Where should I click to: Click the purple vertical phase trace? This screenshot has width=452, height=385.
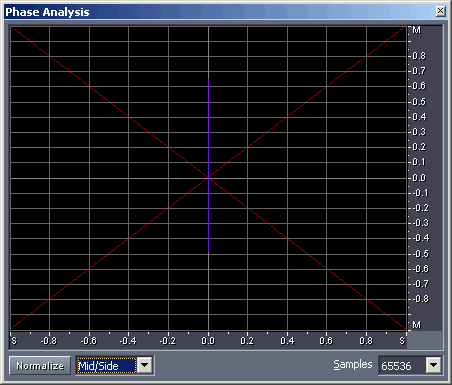click(209, 166)
